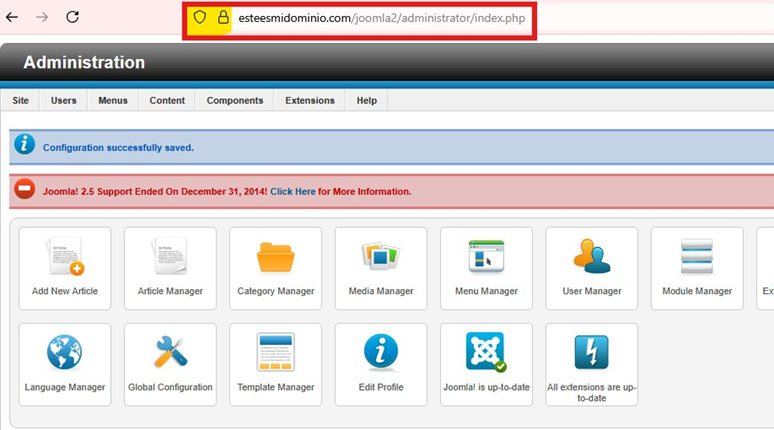Viewport: 774px width, 430px height.
Task: Open the Content menu
Action: [x=167, y=100]
